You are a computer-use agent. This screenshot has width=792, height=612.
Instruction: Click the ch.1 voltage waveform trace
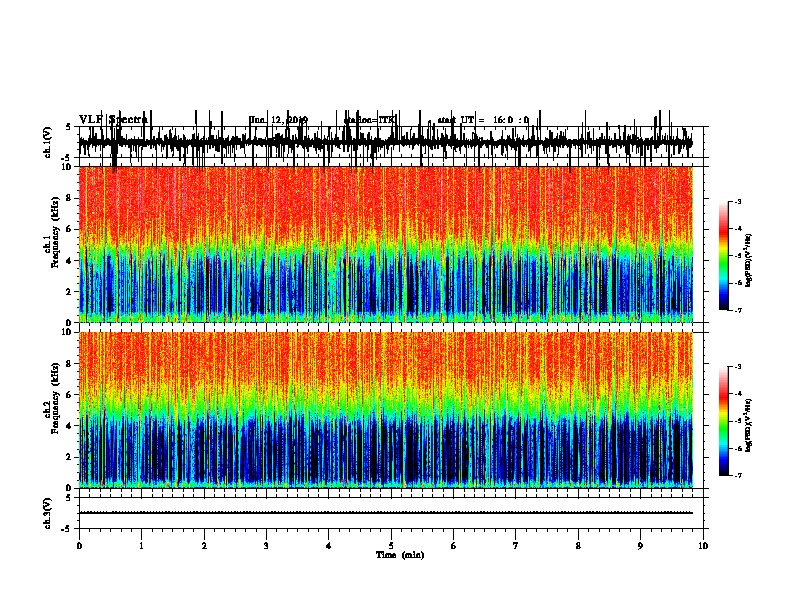click(386, 142)
